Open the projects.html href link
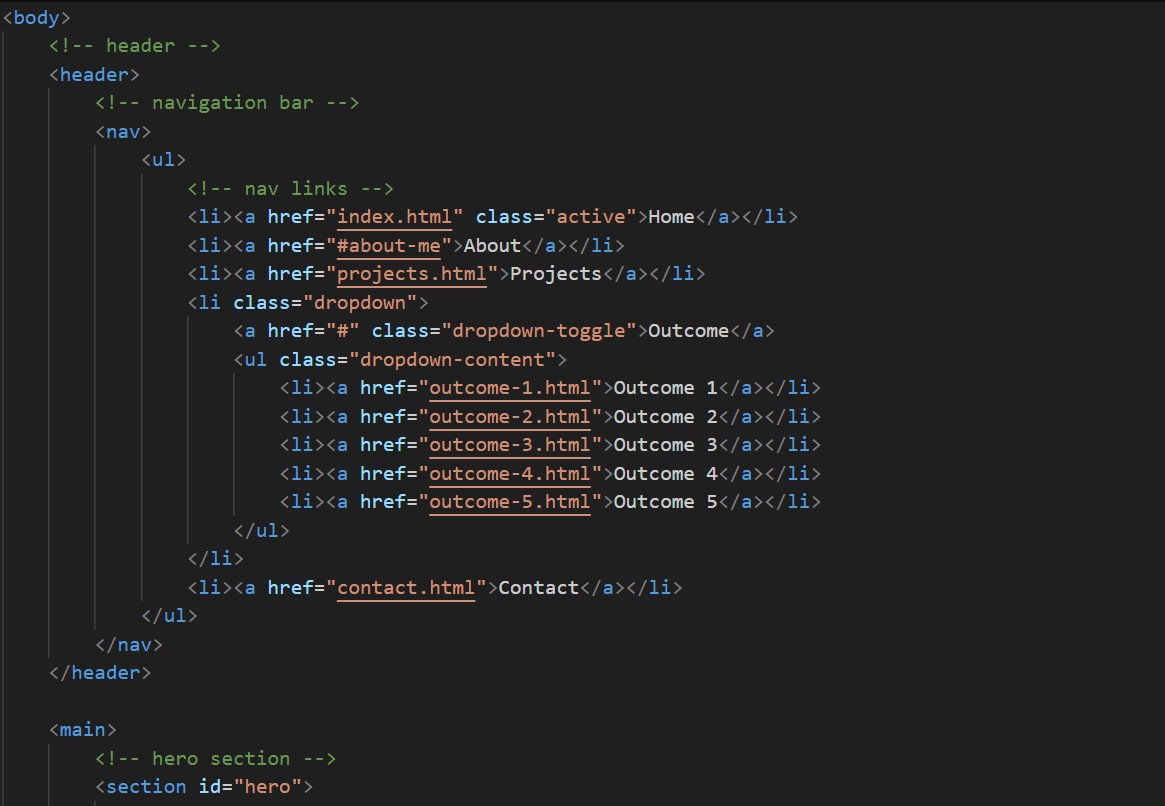 click(411, 274)
